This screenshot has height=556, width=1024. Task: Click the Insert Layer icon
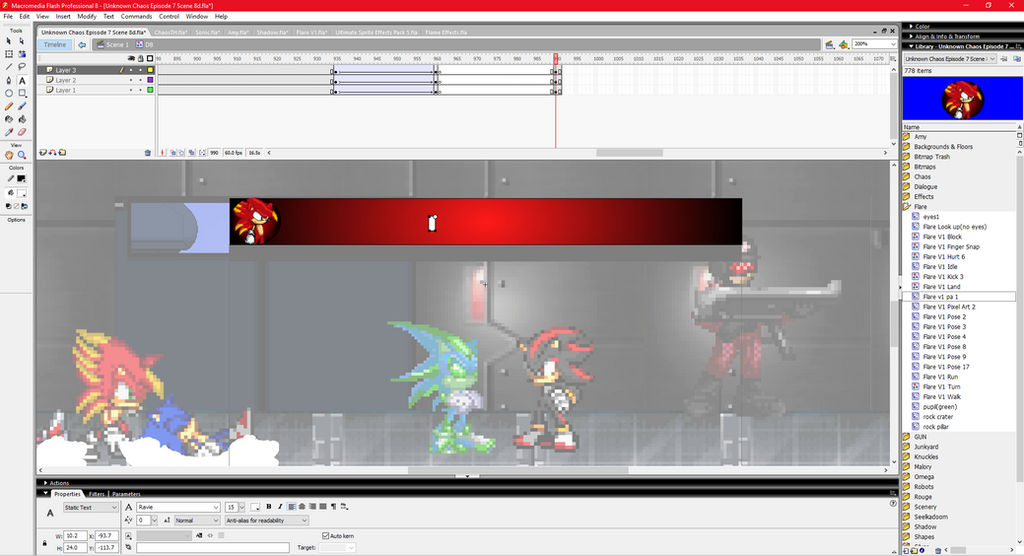tap(42, 153)
